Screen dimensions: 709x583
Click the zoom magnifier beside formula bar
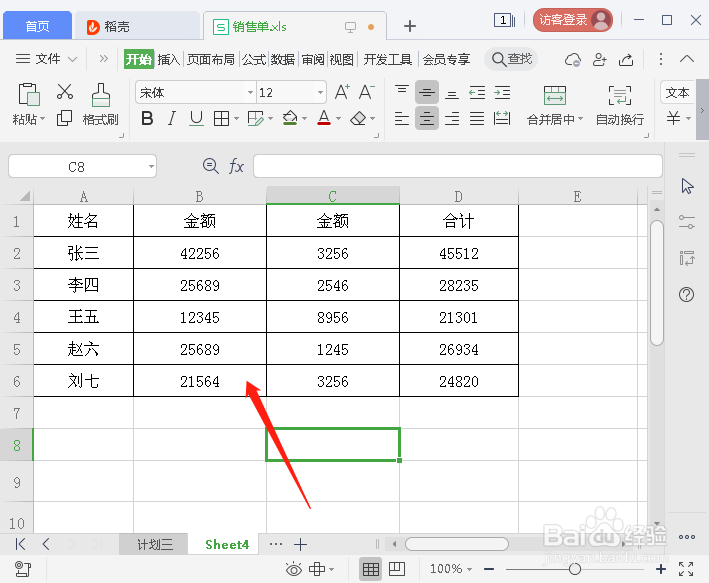[211, 166]
